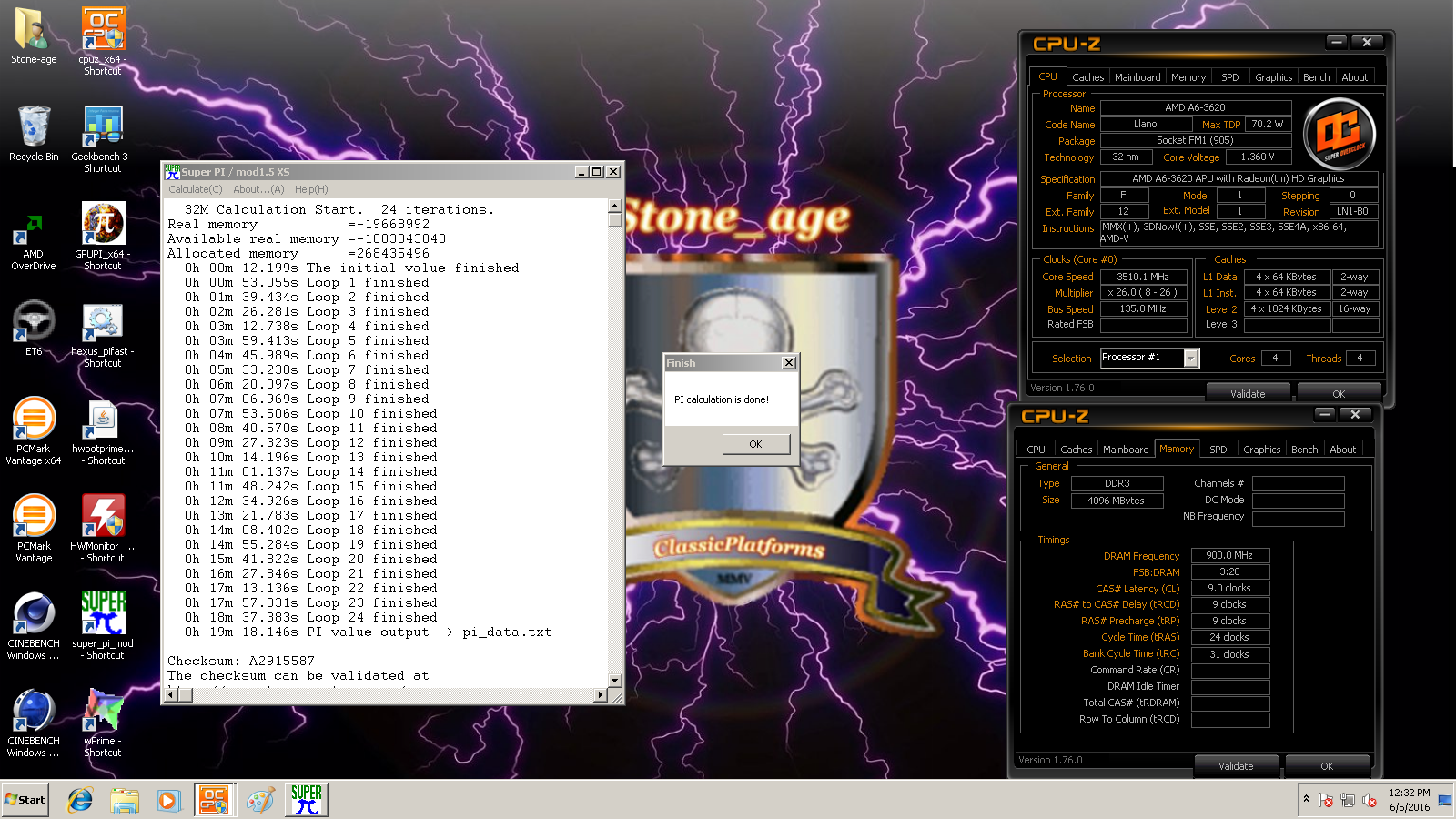Image resolution: width=1456 pixels, height=819 pixels.
Task: Open Paint from the taskbar
Action: click(259, 800)
